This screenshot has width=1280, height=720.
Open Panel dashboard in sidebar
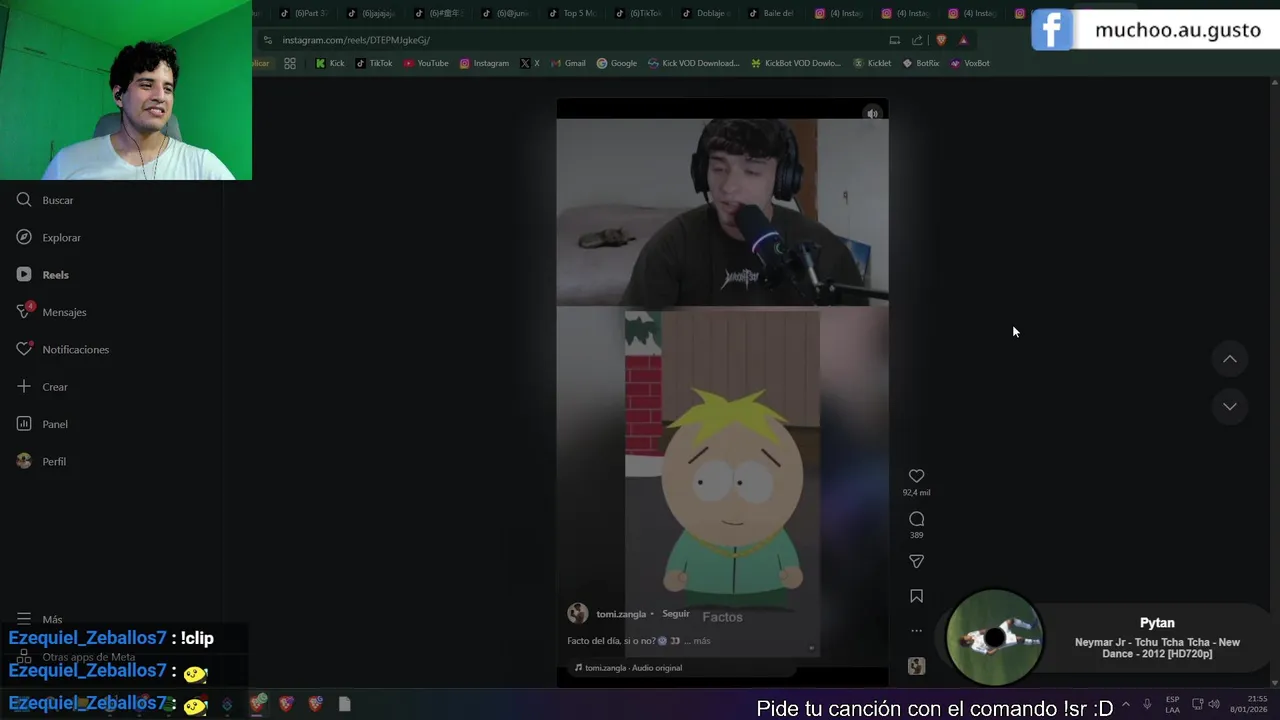42,424
